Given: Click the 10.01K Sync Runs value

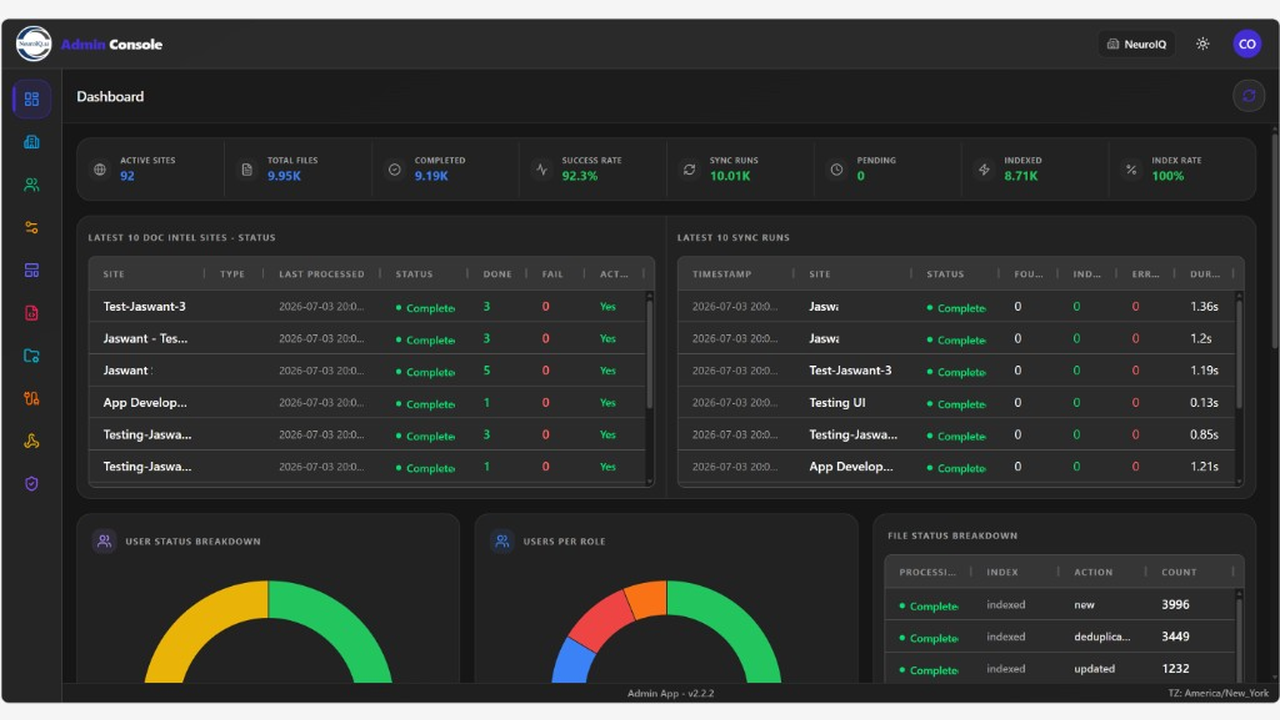Looking at the screenshot, I should pyautogui.click(x=730, y=176).
